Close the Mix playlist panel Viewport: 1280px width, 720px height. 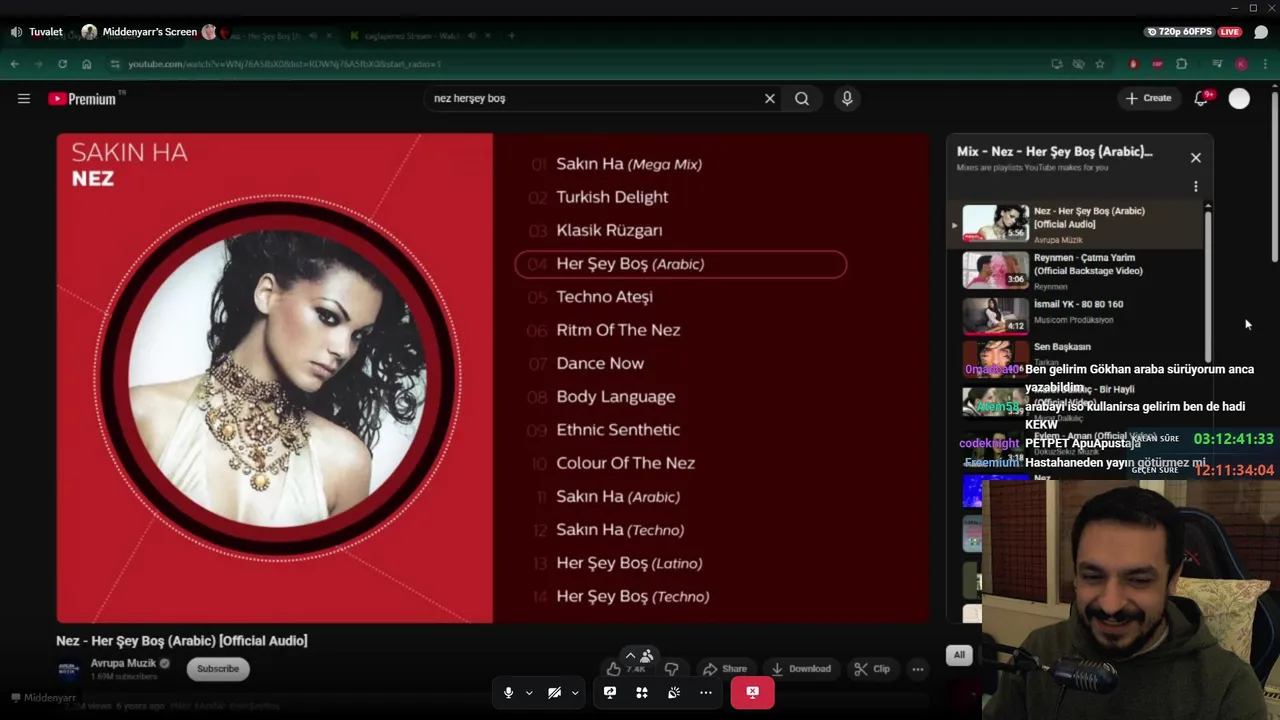pyautogui.click(x=1196, y=158)
